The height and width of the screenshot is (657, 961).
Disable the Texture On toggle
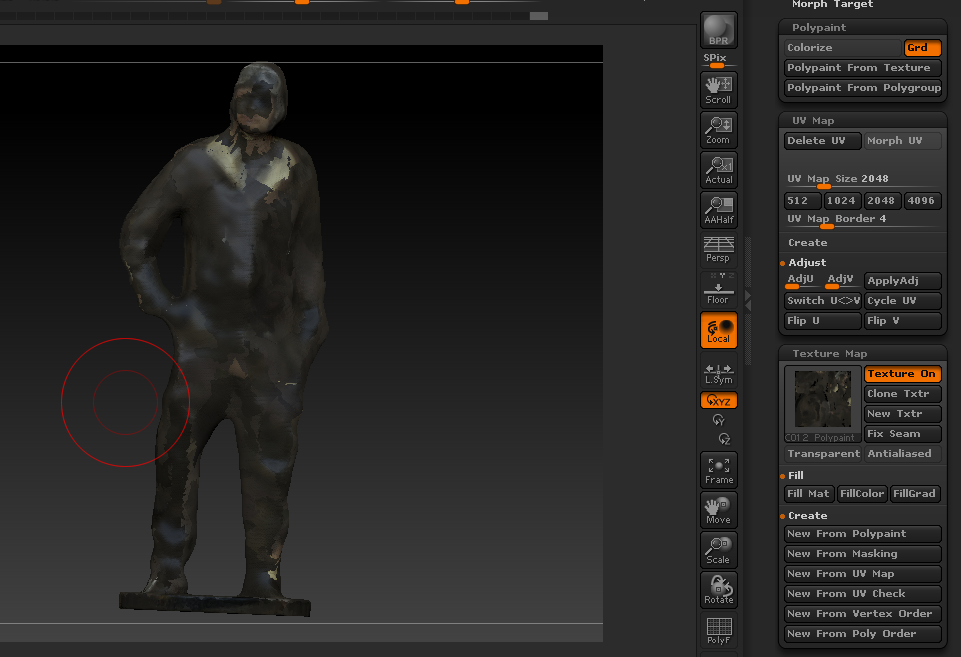pyautogui.click(x=901, y=373)
